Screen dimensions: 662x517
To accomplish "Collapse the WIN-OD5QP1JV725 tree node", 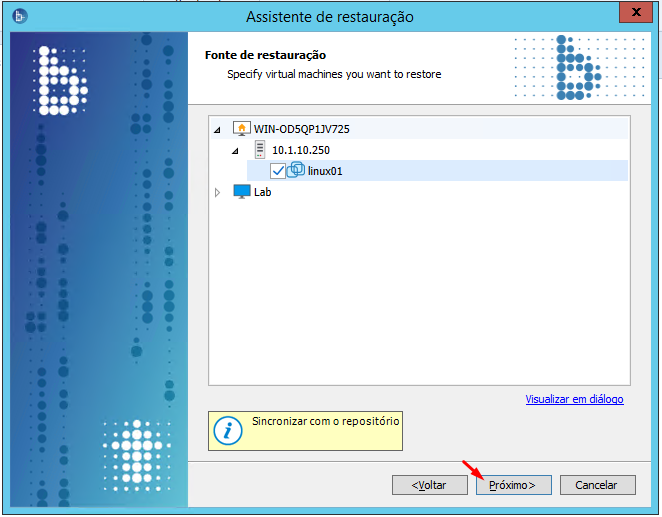I will tap(217, 130).
